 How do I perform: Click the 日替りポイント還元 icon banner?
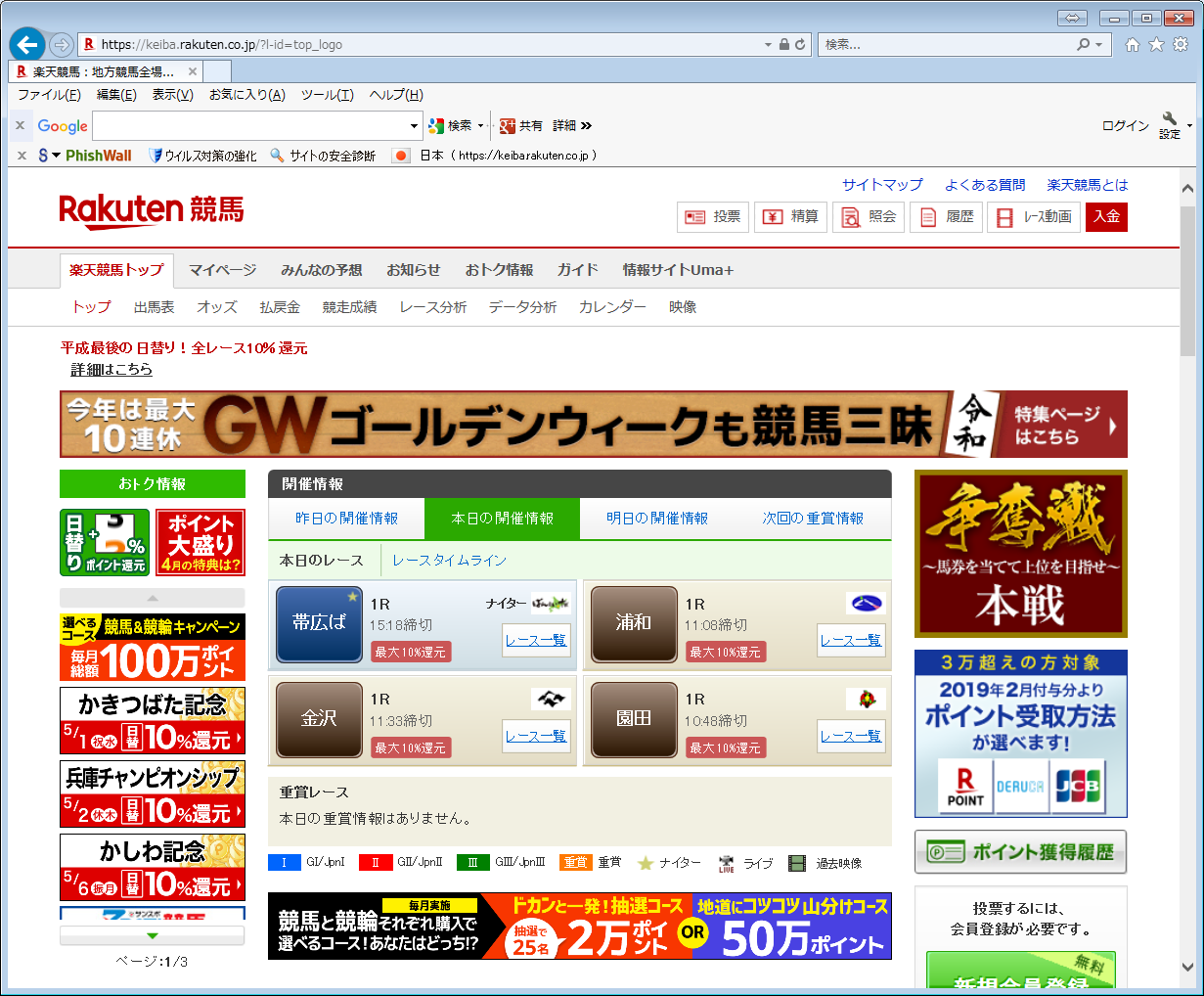(x=105, y=542)
